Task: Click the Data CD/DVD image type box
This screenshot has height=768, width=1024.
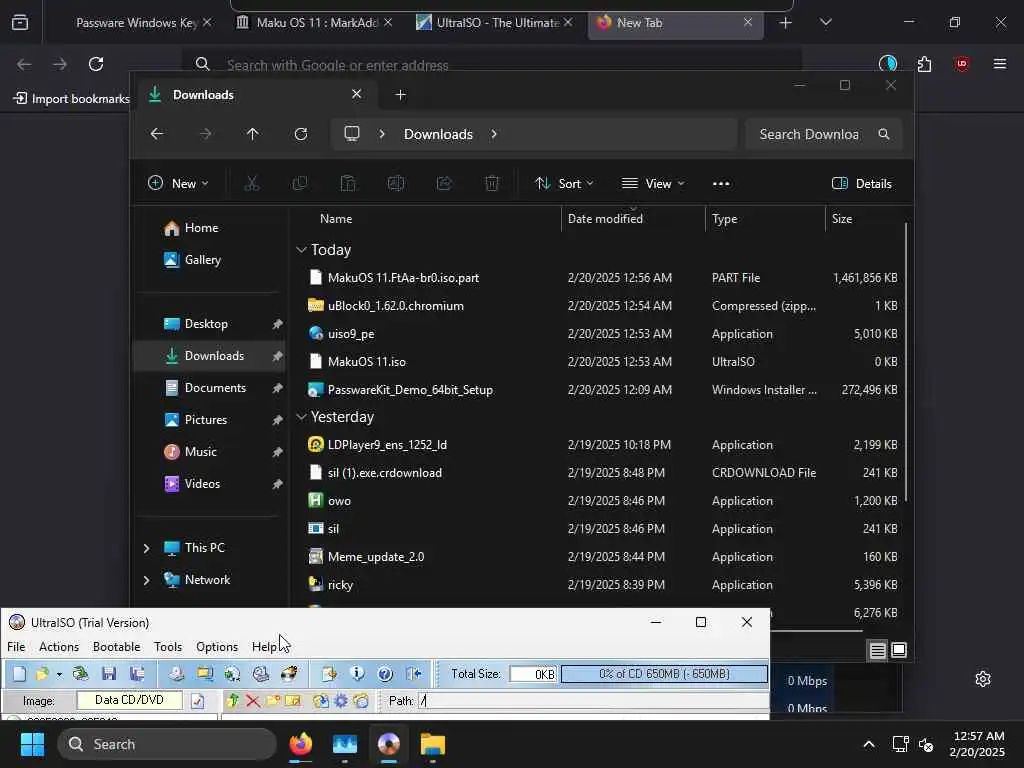Action: click(x=129, y=700)
